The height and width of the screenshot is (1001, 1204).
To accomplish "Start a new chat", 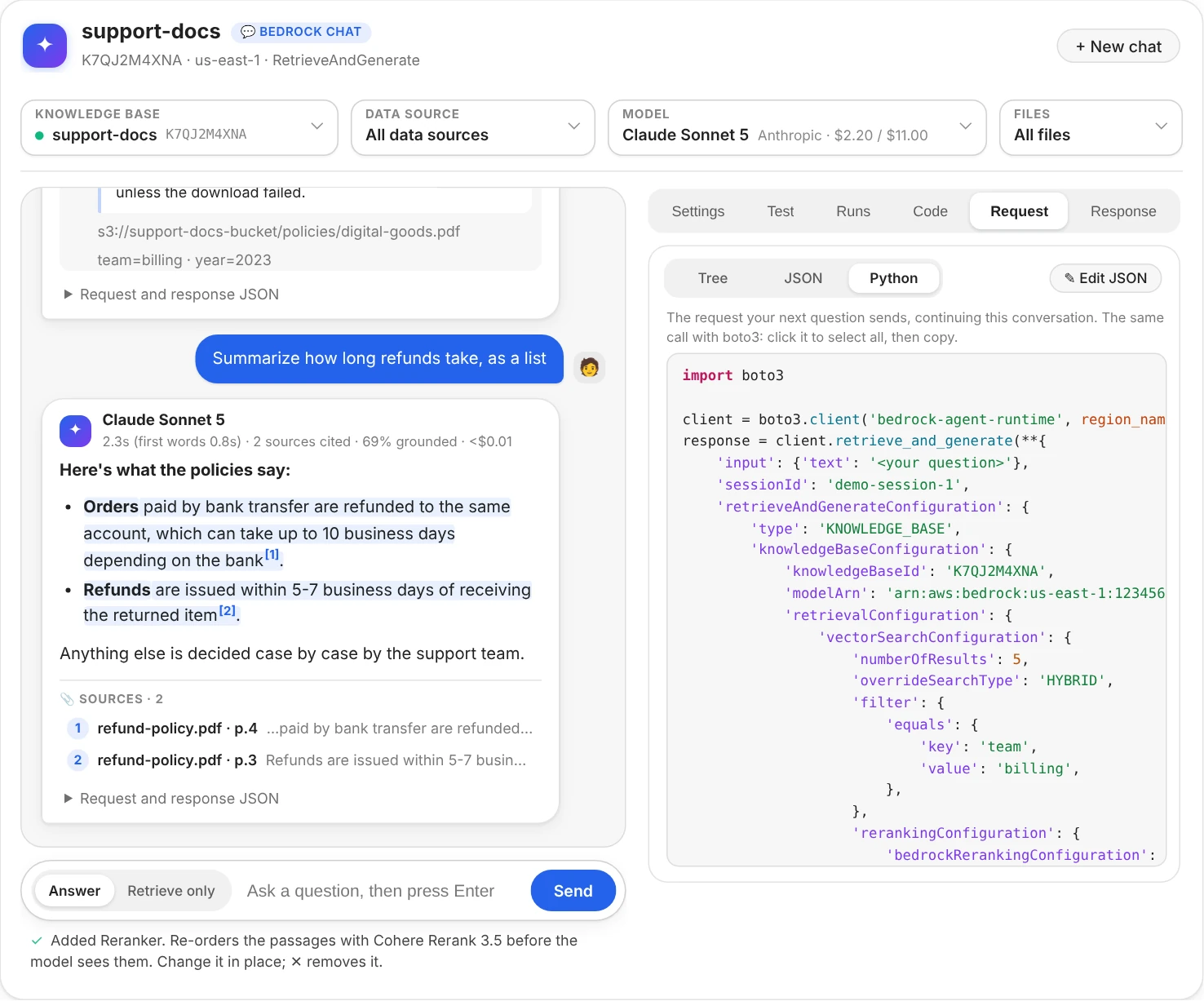I will pos(1118,47).
